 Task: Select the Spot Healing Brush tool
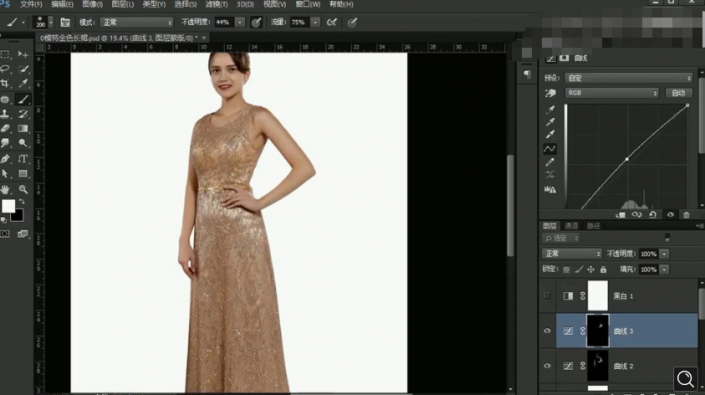(5, 99)
